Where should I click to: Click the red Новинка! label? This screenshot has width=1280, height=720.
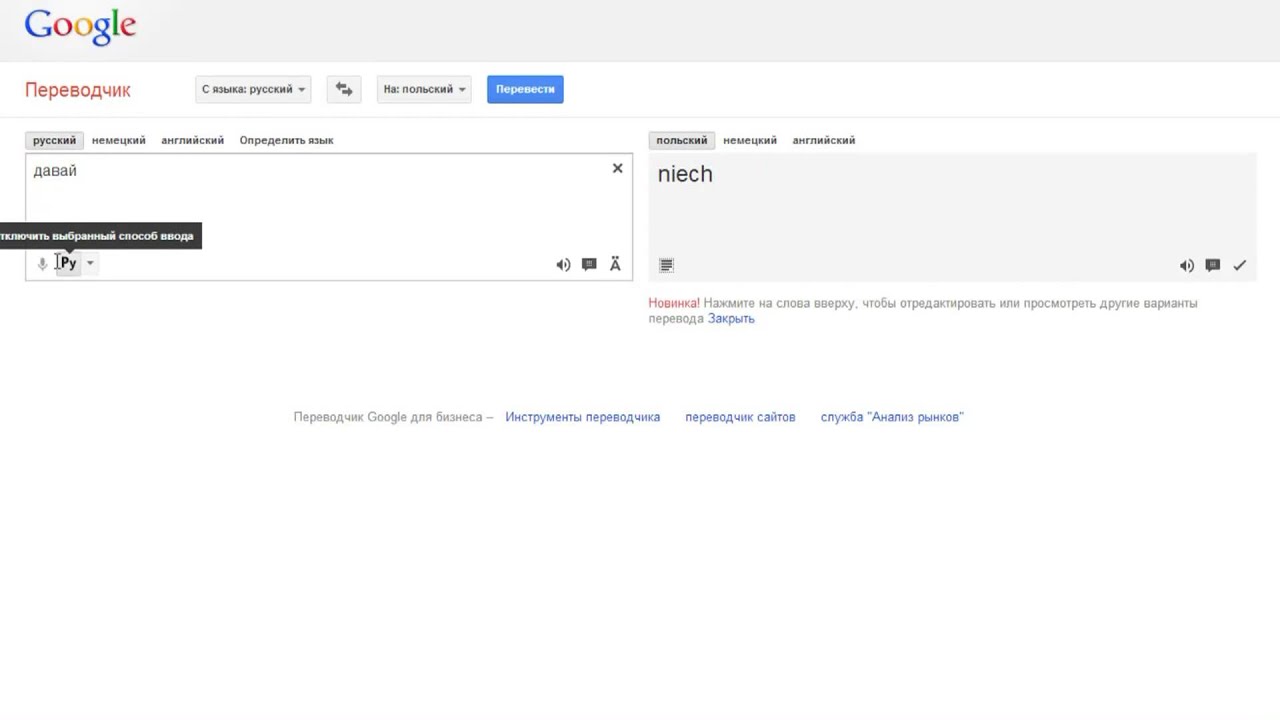point(674,303)
